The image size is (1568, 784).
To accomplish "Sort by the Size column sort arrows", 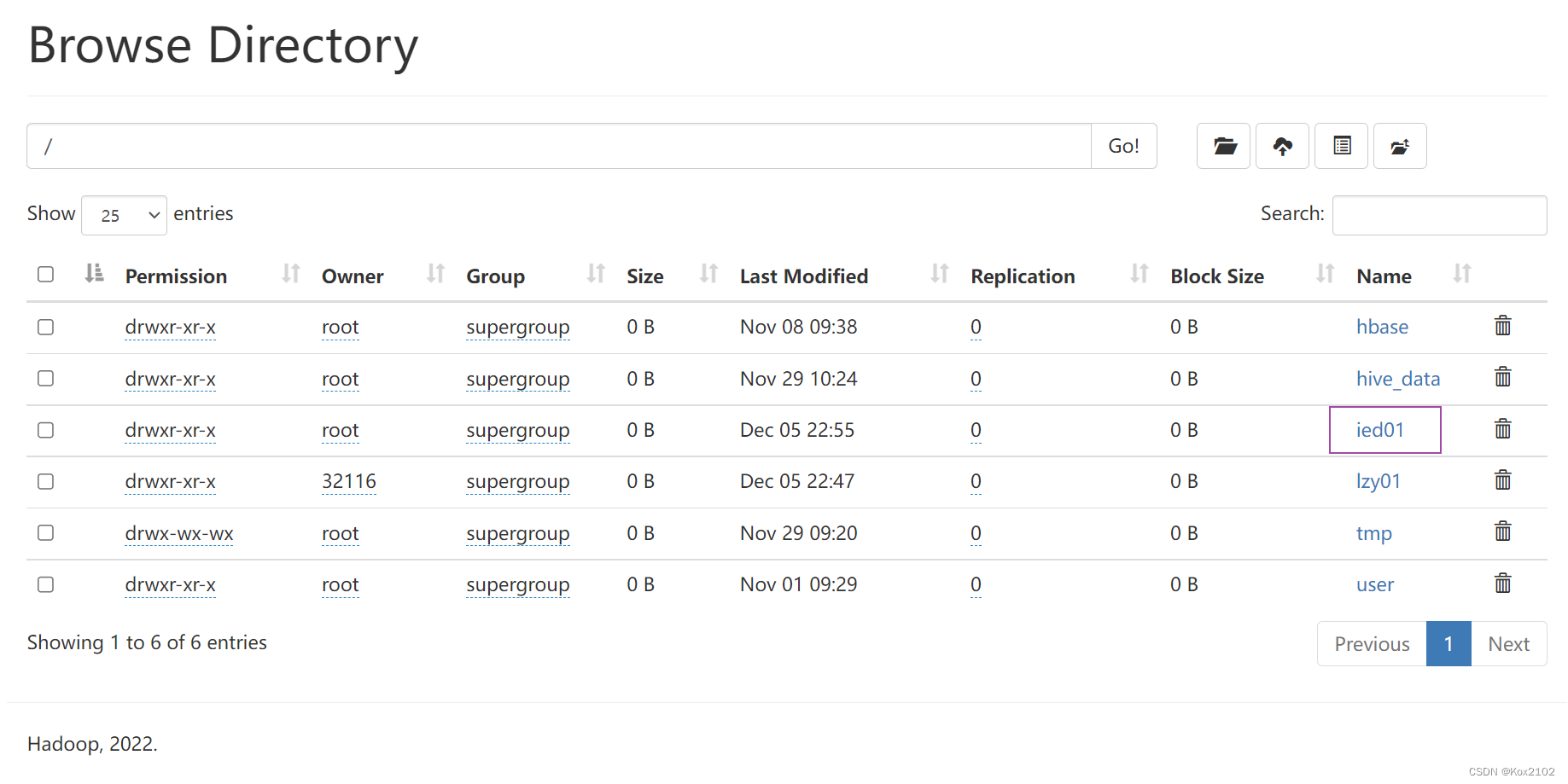I will coord(708,274).
